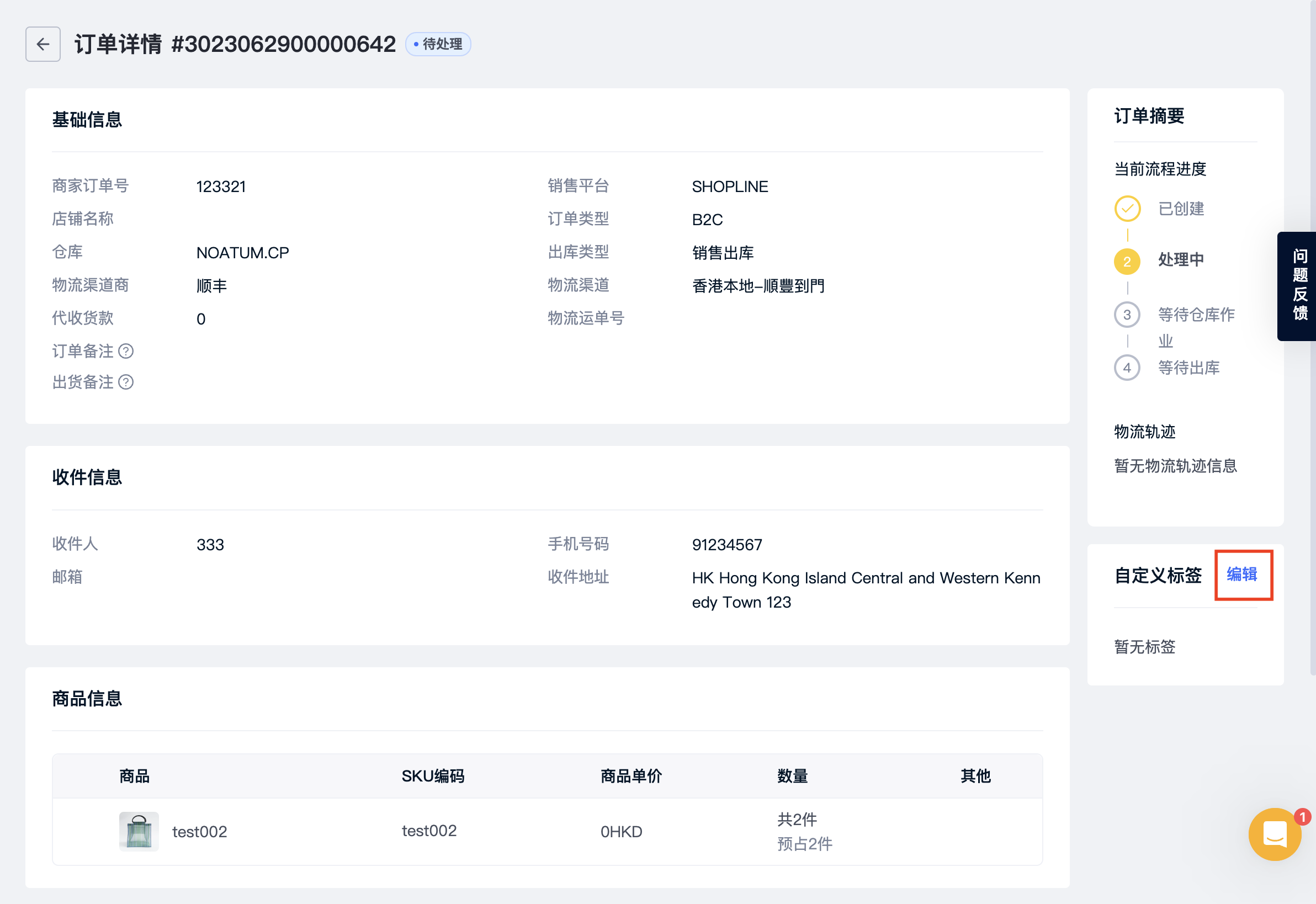
Task: Click the 订单备注 help question mark icon
Action: pyautogui.click(x=126, y=351)
